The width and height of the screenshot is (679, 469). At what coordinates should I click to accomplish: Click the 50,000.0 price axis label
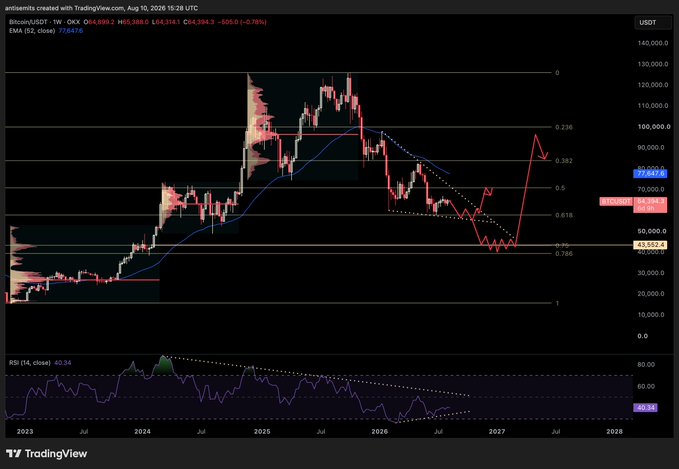[x=653, y=231]
